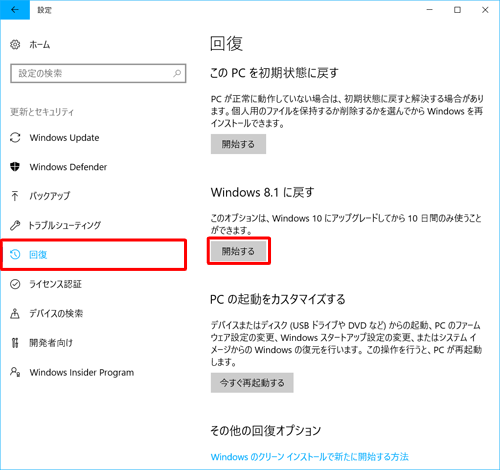Click the Windows Update sync icon
500x470 pixels.
coord(15,138)
